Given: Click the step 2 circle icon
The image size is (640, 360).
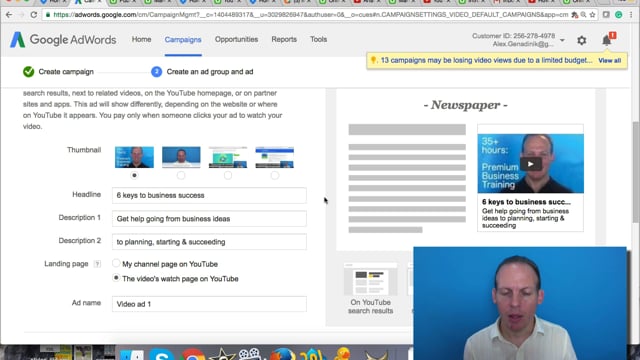Looking at the screenshot, I should pyautogui.click(x=156, y=72).
